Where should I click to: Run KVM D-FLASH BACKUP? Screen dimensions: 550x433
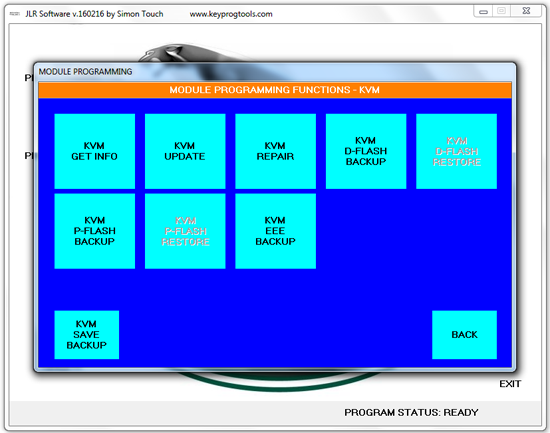pyautogui.click(x=366, y=151)
